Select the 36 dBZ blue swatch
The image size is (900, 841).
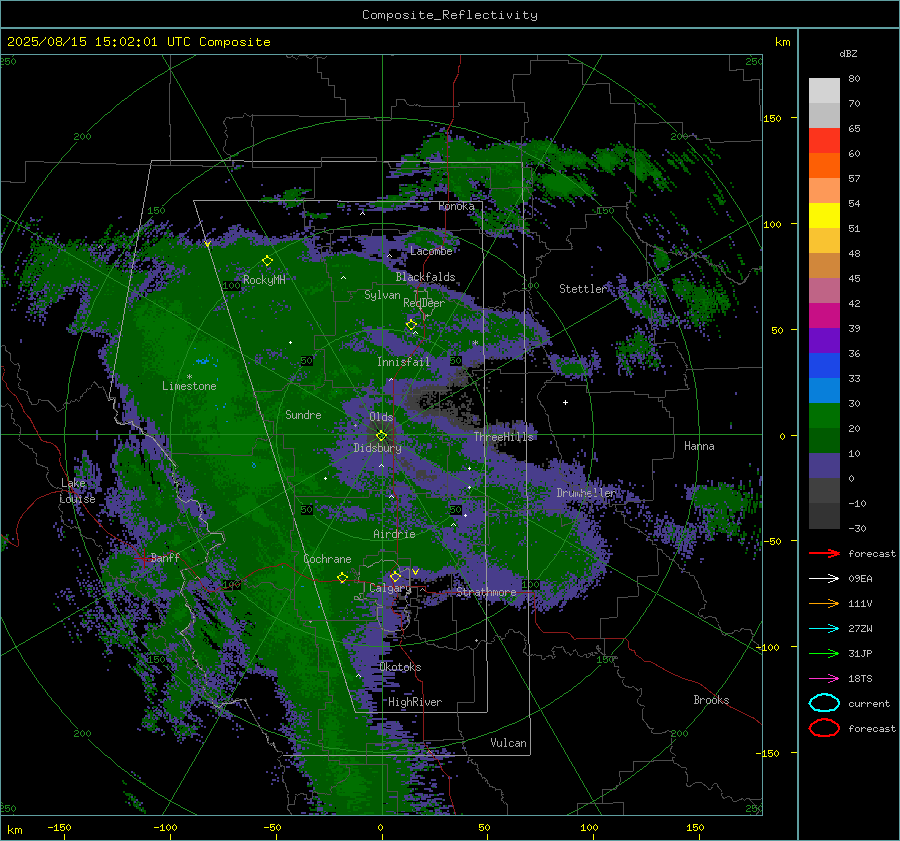(x=824, y=365)
